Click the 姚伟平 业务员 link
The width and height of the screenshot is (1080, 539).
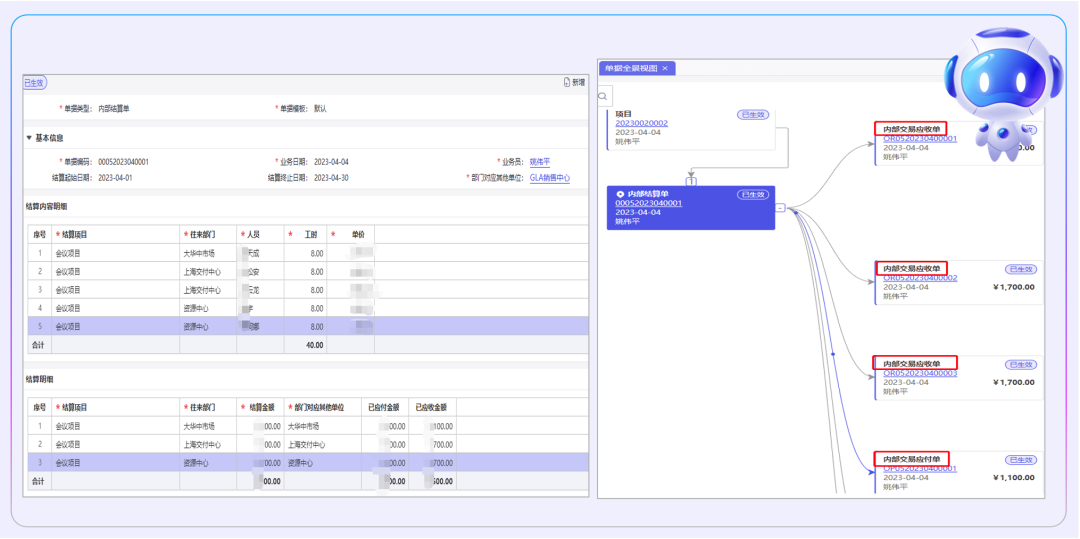click(540, 161)
